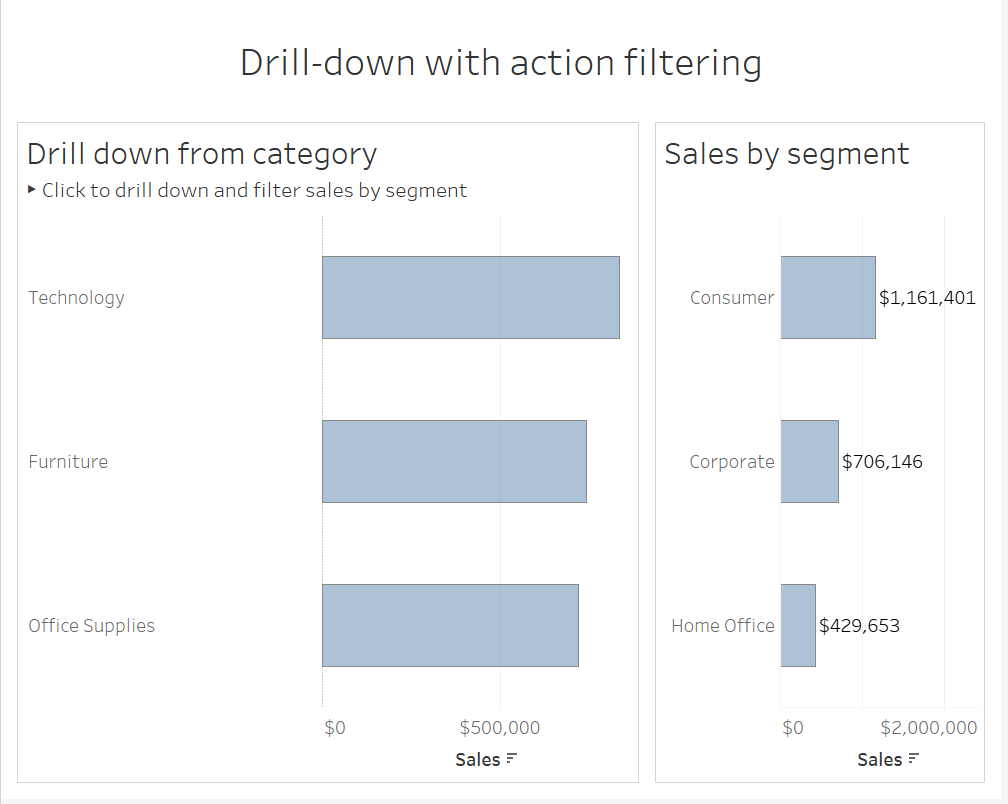Click the Office Supplies category label
The height and width of the screenshot is (804, 1008).
tap(91, 625)
